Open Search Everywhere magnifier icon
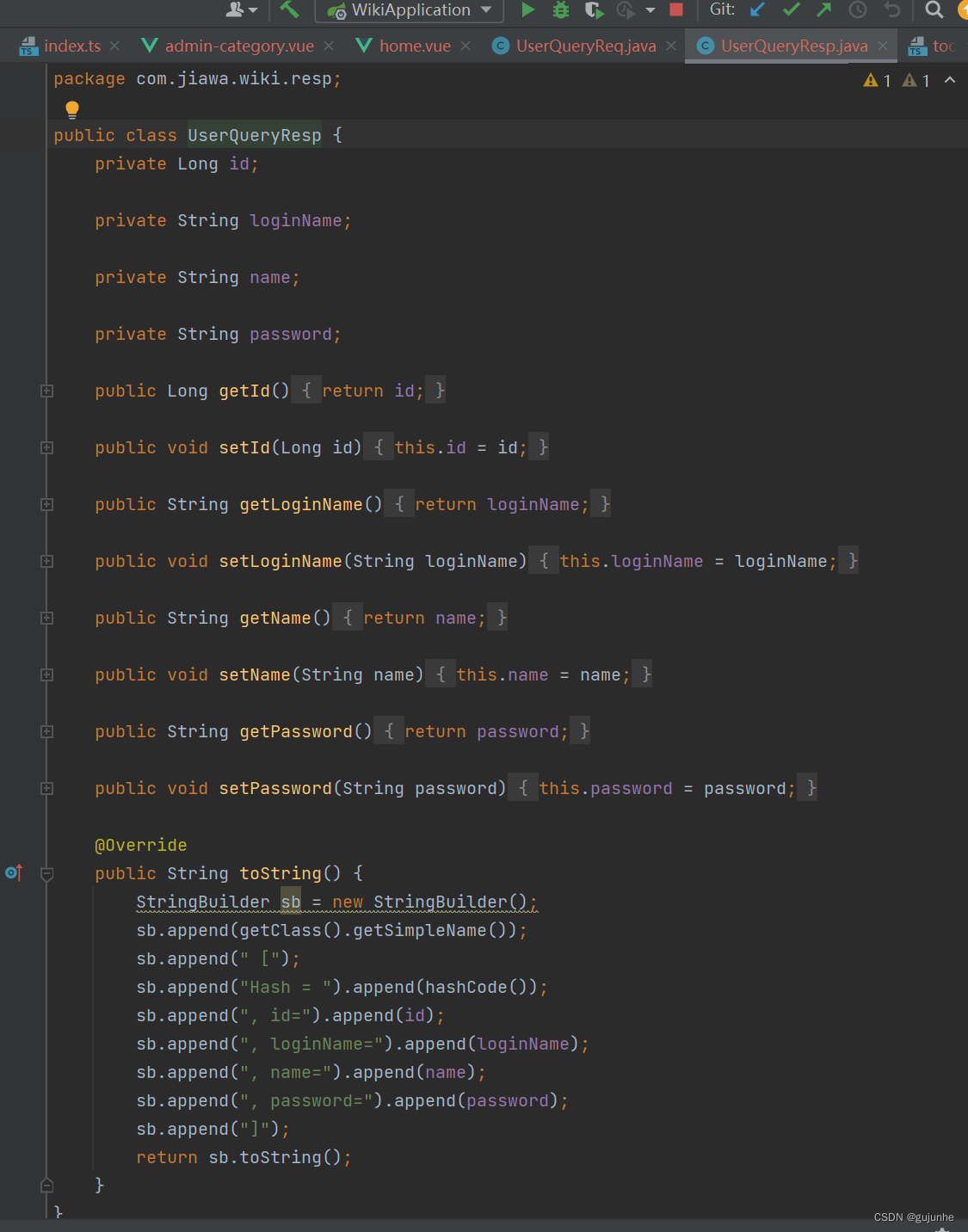Image resolution: width=968 pixels, height=1232 pixels. [x=934, y=9]
